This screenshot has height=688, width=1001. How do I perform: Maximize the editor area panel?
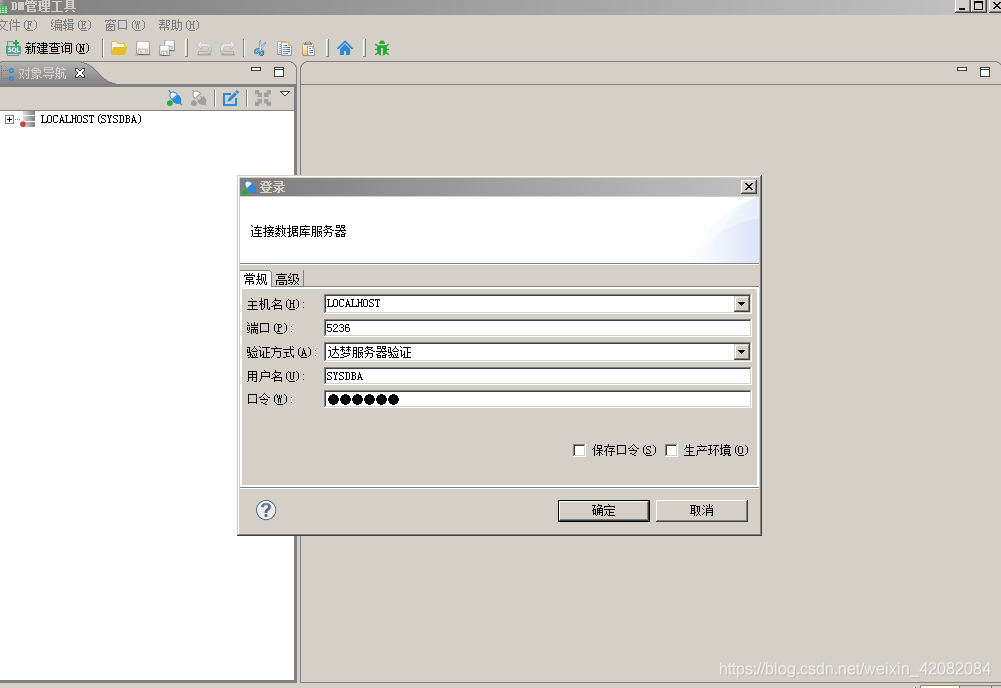(x=985, y=71)
